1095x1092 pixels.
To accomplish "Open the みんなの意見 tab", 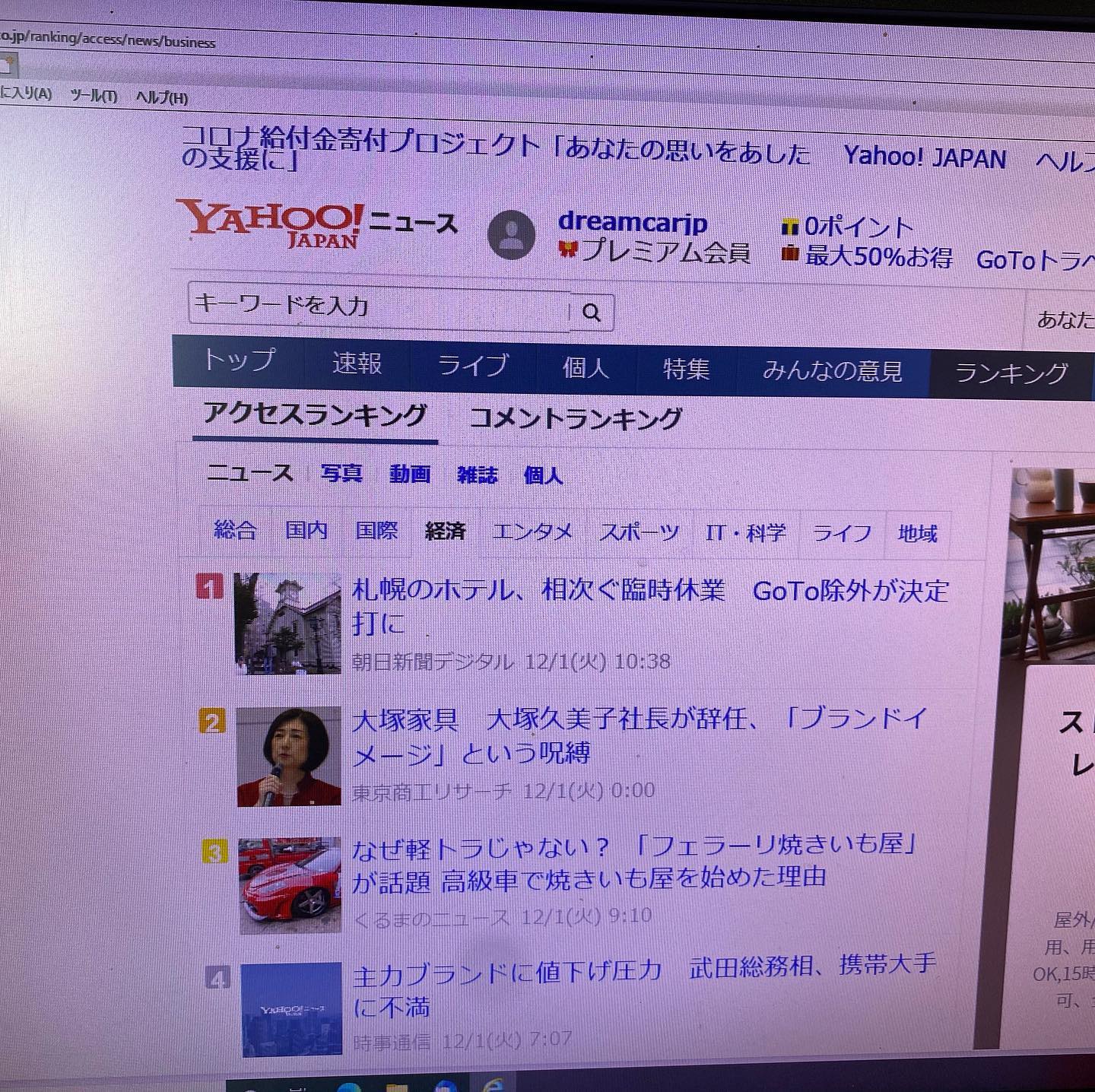I will point(833,371).
